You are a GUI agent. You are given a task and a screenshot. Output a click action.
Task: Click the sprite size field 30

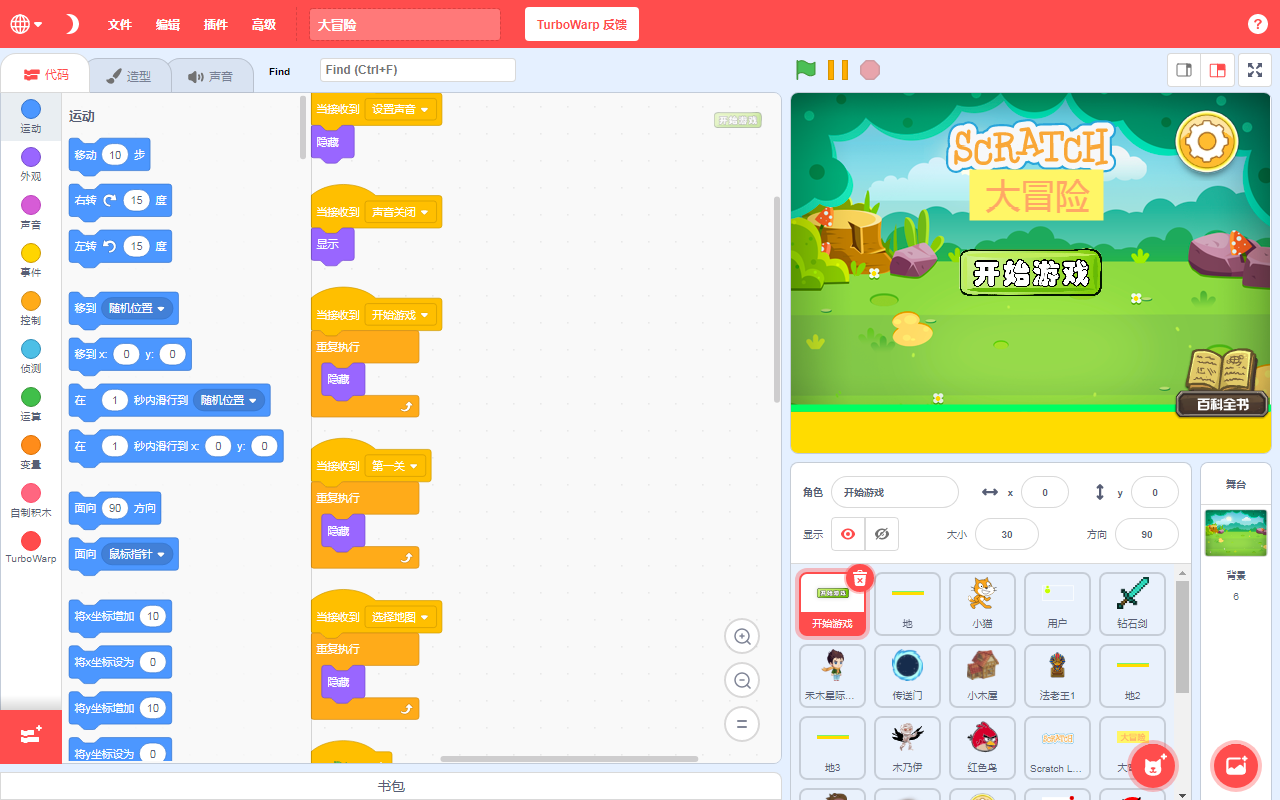coord(1007,534)
